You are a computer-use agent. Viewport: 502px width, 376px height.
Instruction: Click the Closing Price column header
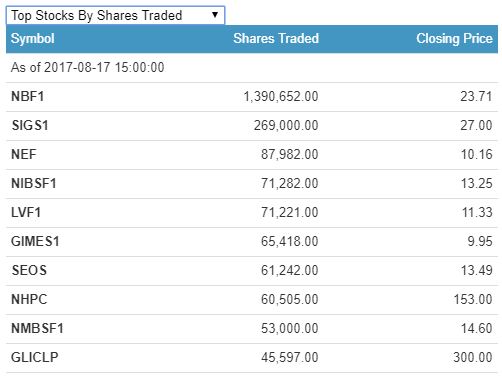[x=454, y=39]
